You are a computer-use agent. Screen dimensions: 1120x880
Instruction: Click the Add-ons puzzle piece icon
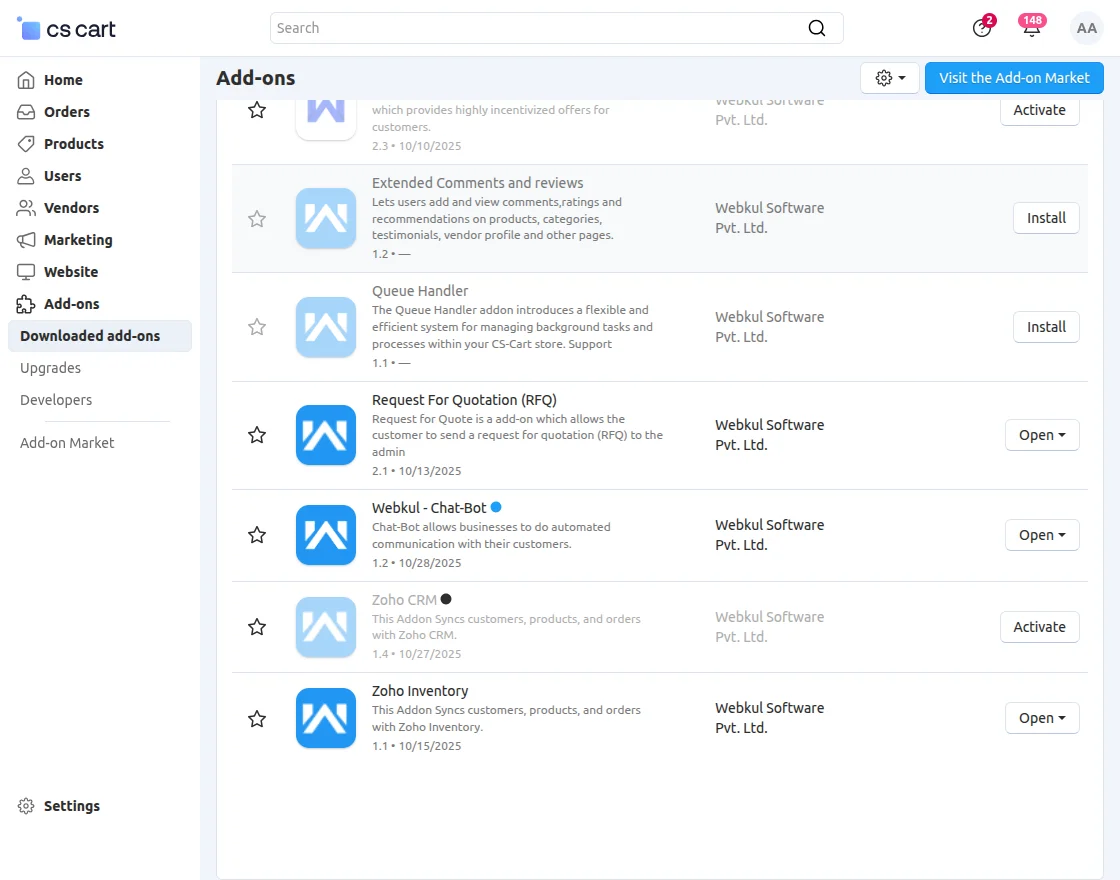tap(26, 304)
